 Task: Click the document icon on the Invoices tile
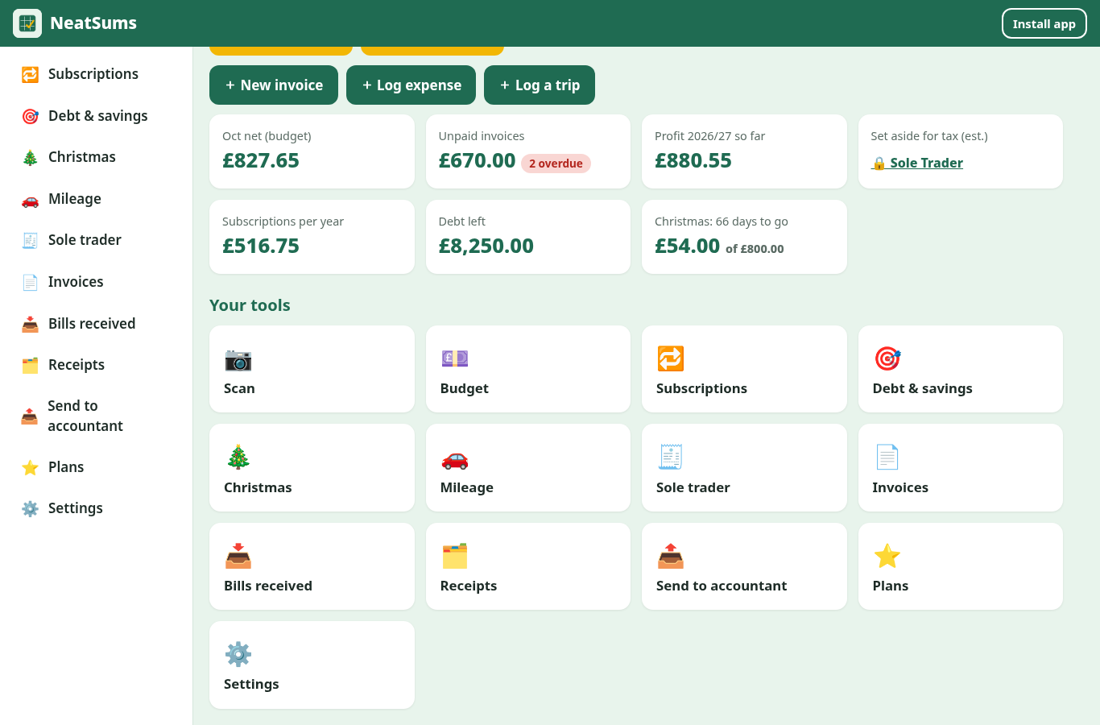[x=887, y=458]
